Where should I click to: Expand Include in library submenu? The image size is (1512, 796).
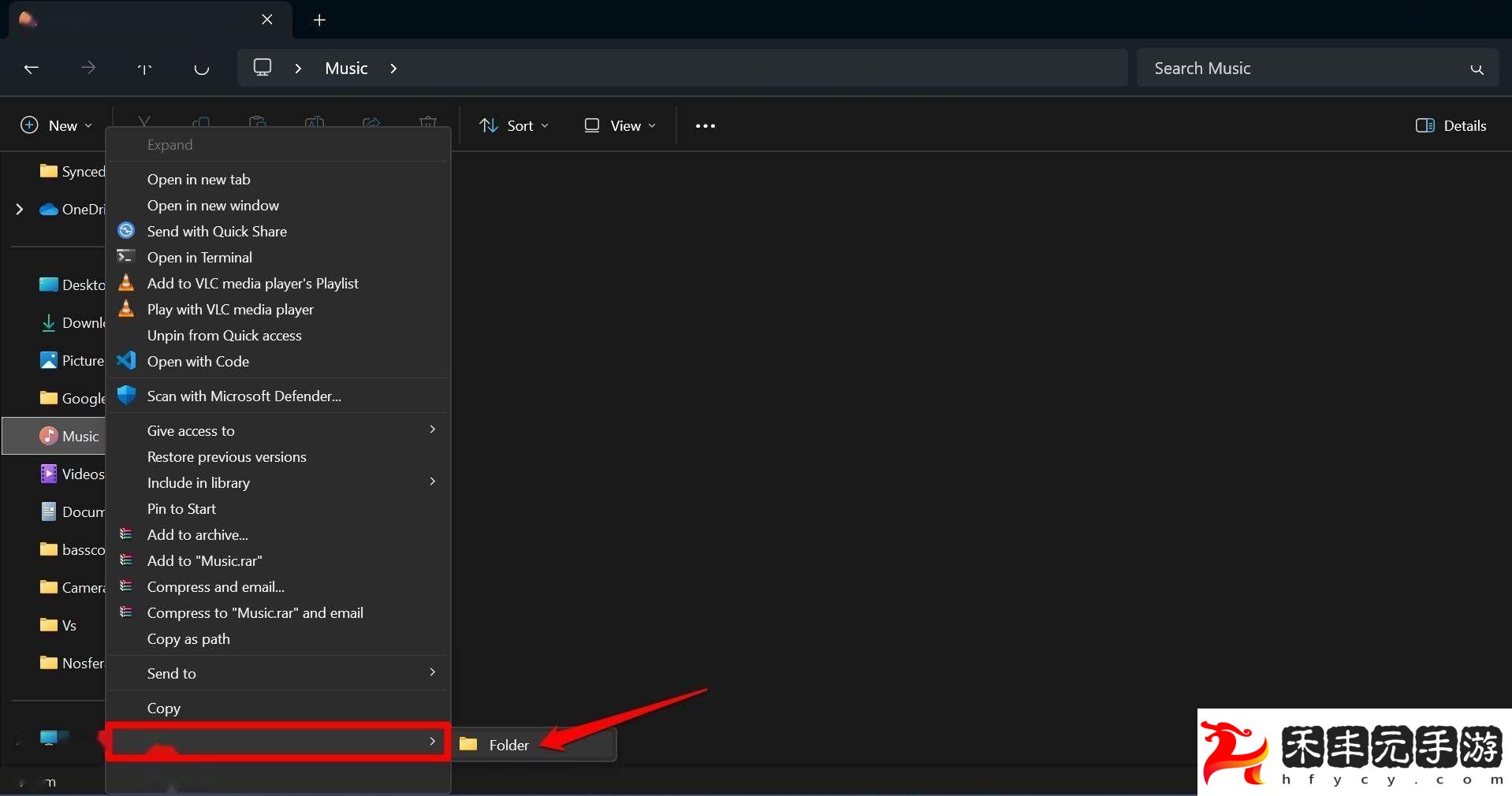432,482
